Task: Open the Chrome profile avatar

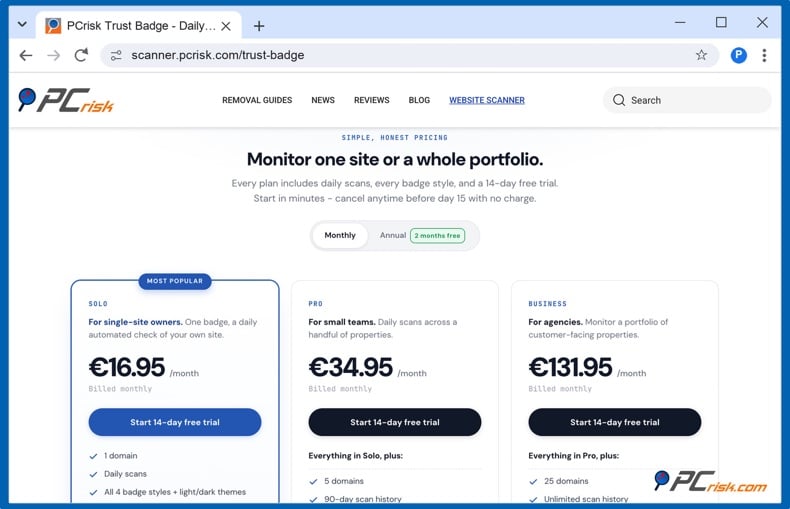Action: [x=738, y=55]
